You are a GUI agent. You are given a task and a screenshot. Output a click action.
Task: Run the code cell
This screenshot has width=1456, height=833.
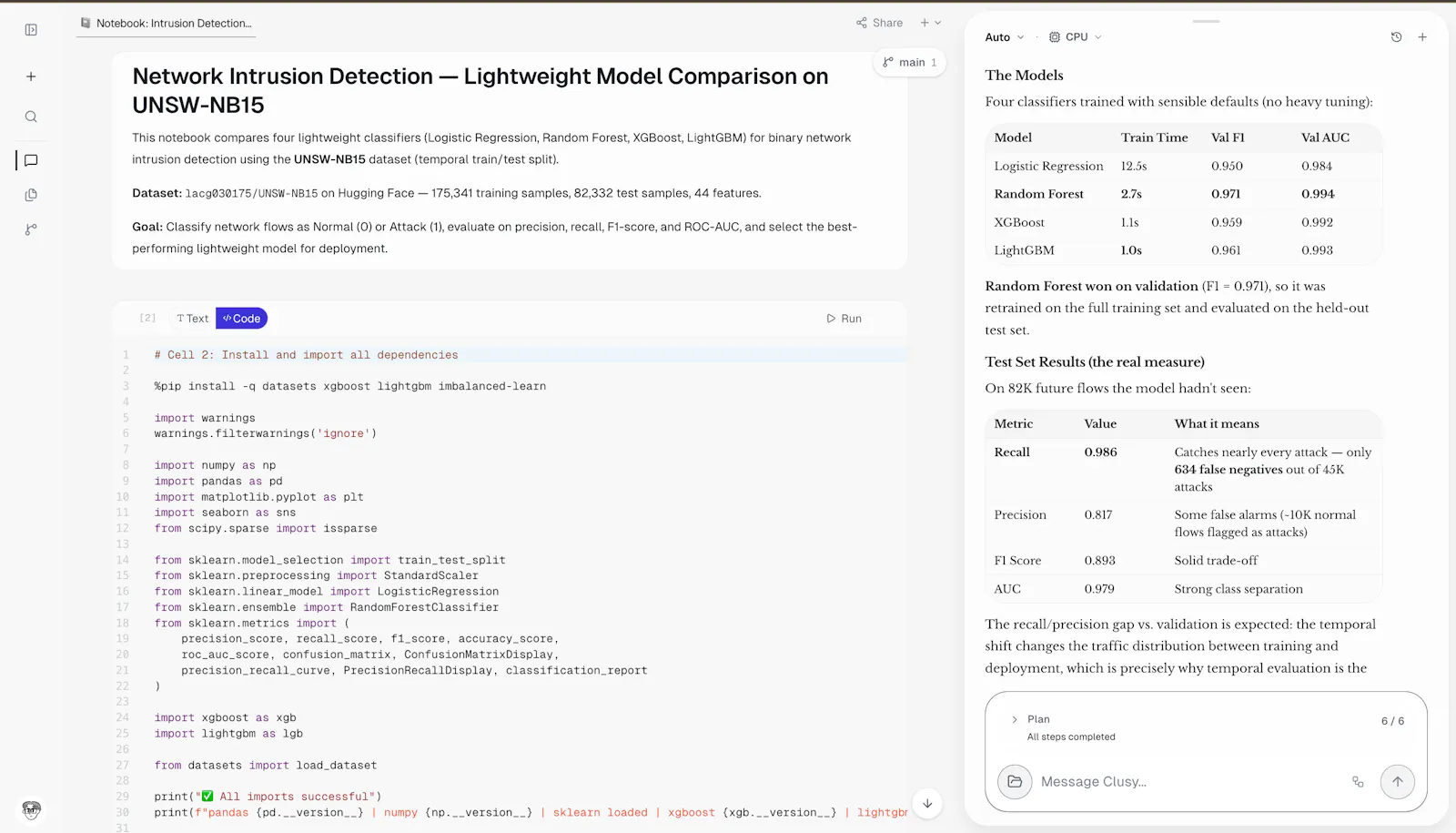[844, 319]
